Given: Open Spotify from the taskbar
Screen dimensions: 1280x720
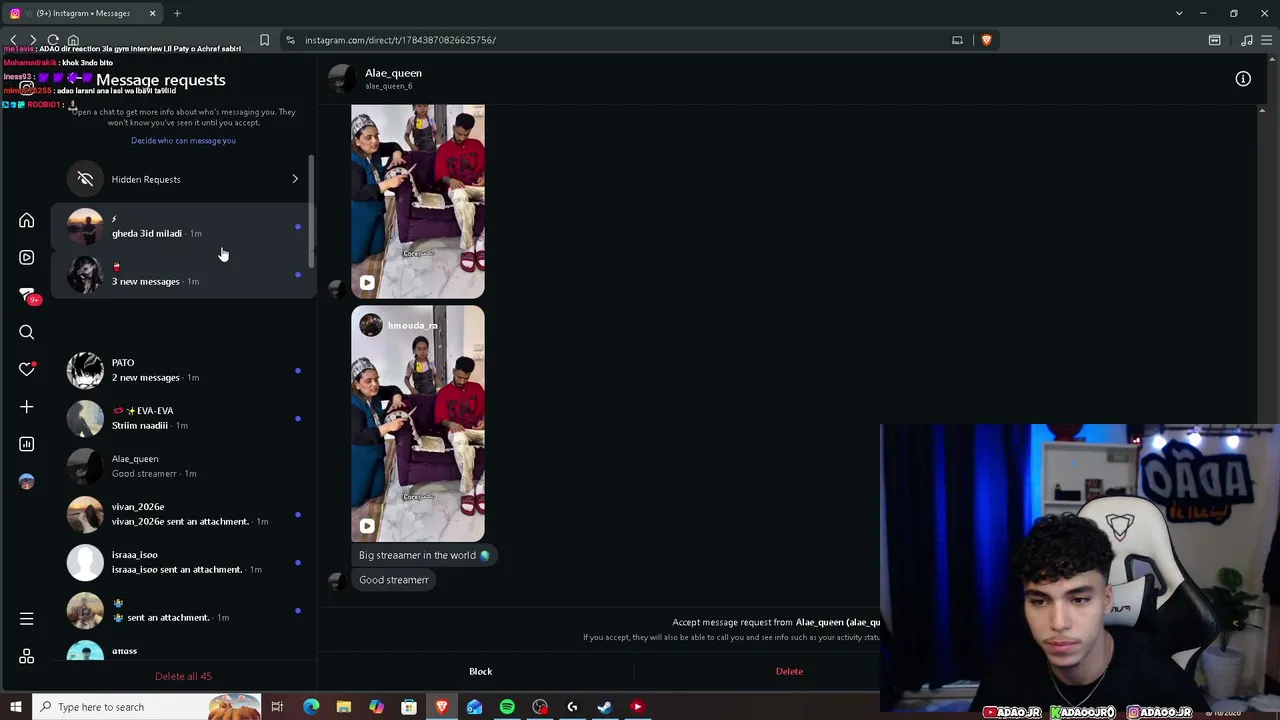Looking at the screenshot, I should point(507,707).
